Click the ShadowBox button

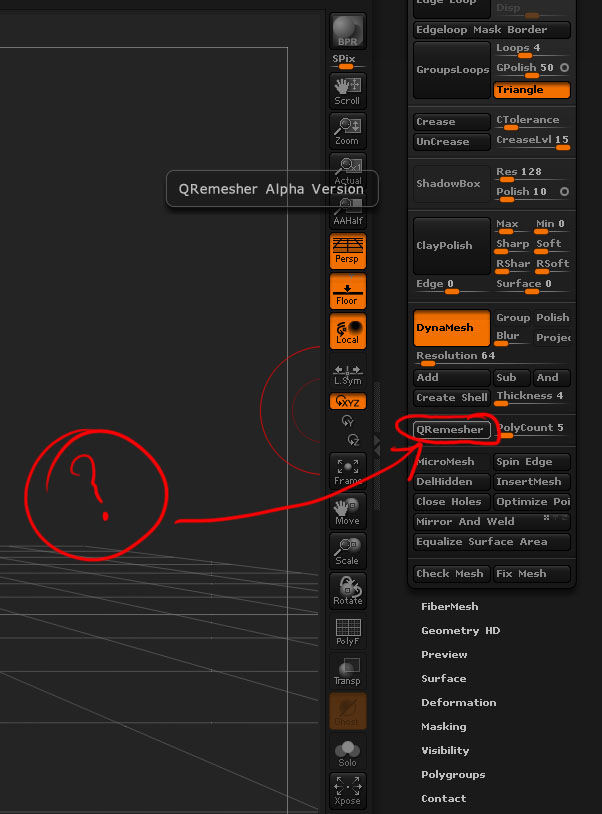[x=452, y=183]
